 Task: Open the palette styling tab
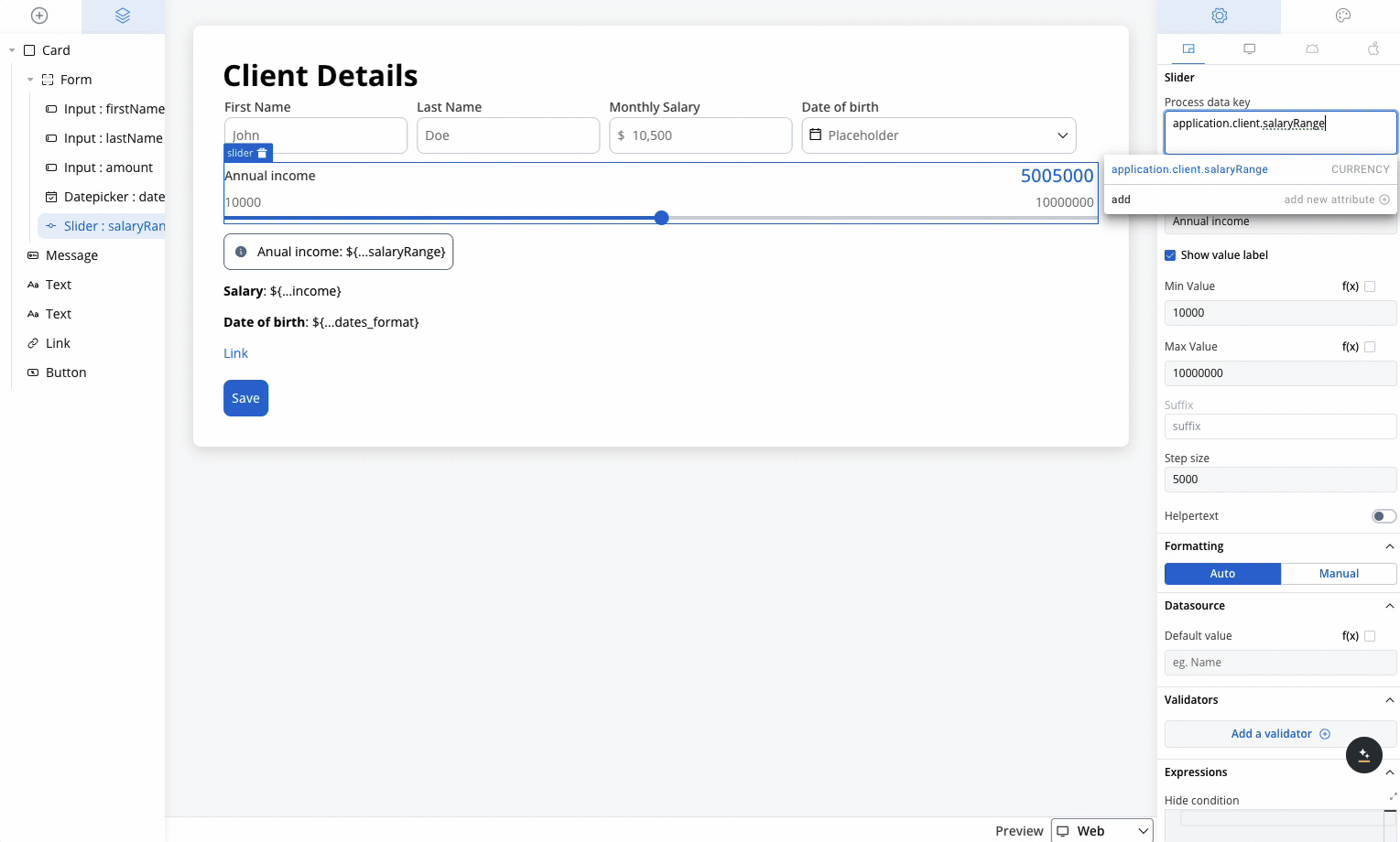(1343, 16)
